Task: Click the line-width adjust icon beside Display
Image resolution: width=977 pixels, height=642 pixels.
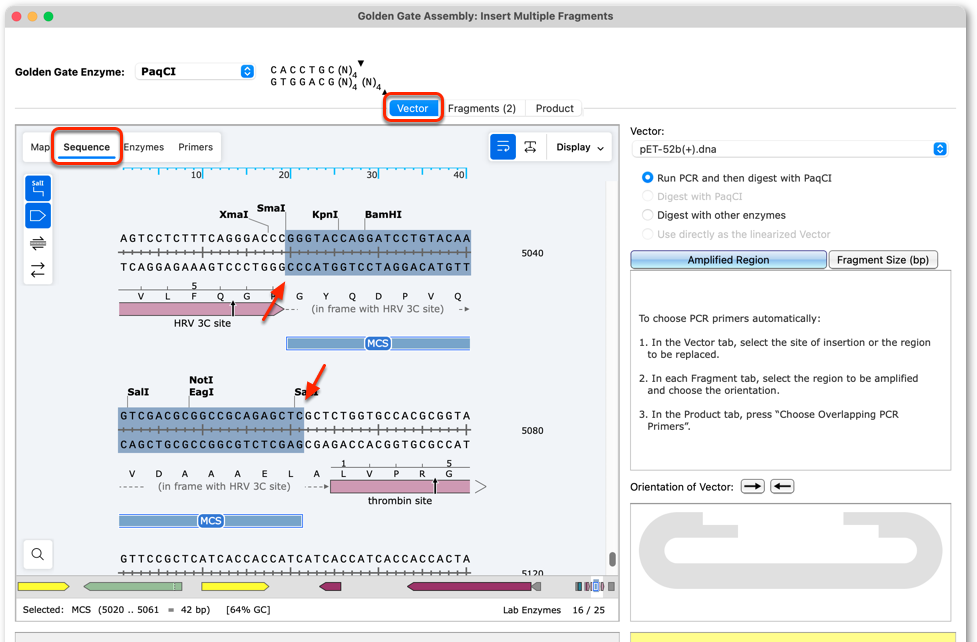Action: (530, 147)
